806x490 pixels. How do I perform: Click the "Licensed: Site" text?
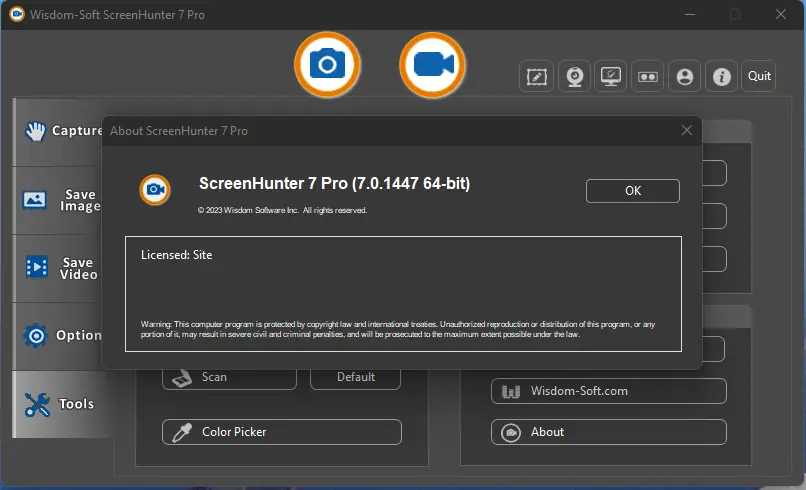click(176, 255)
